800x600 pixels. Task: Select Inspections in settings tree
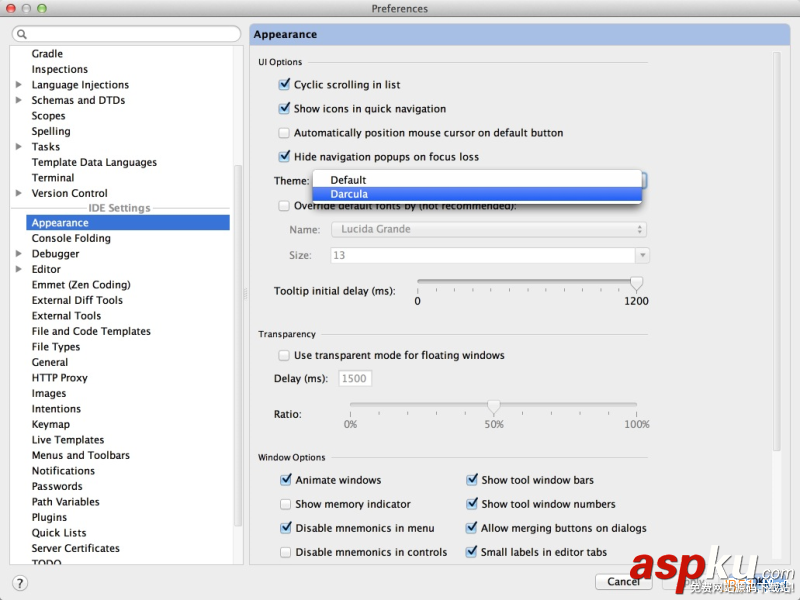[x=60, y=69]
